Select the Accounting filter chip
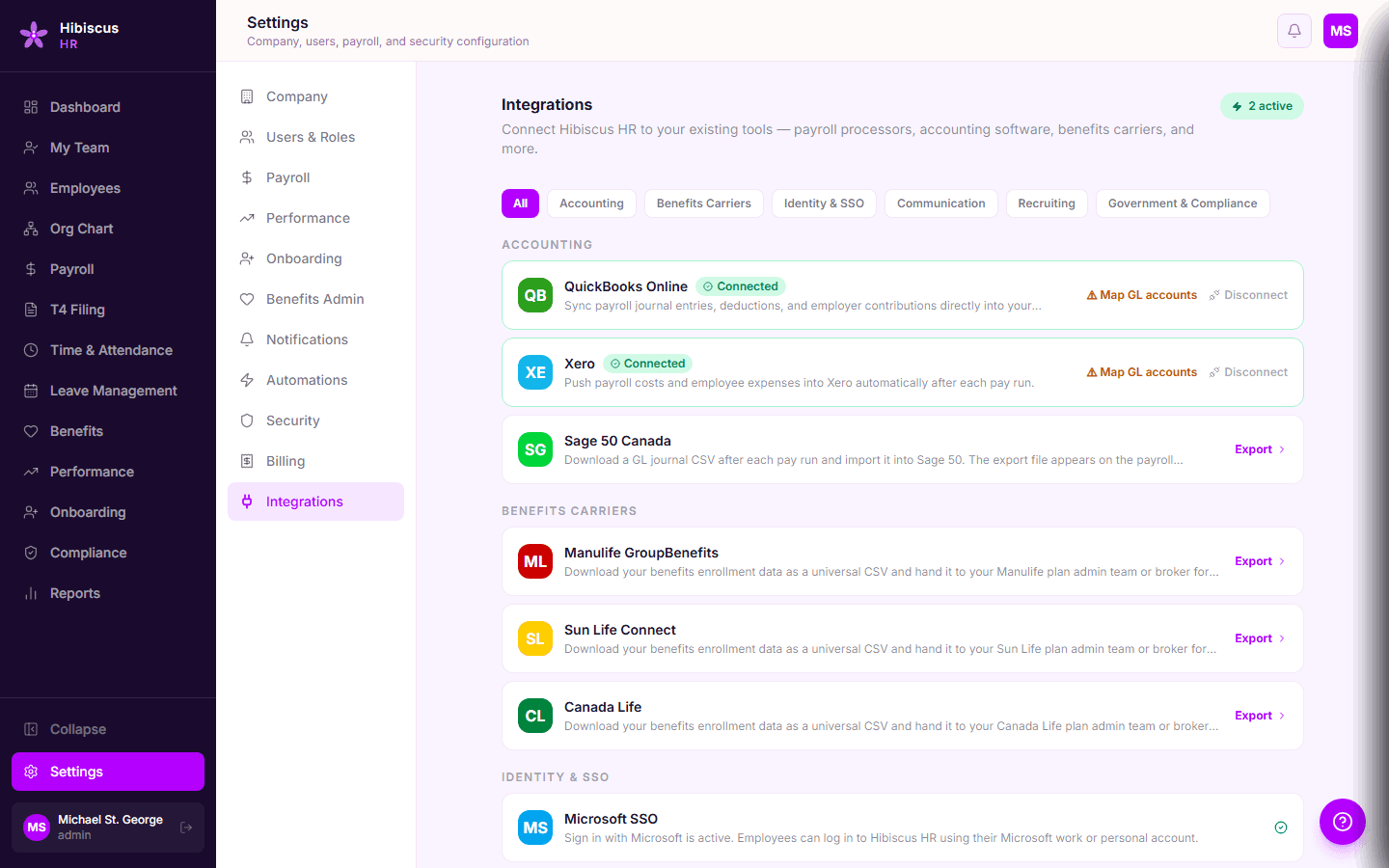 coord(590,203)
